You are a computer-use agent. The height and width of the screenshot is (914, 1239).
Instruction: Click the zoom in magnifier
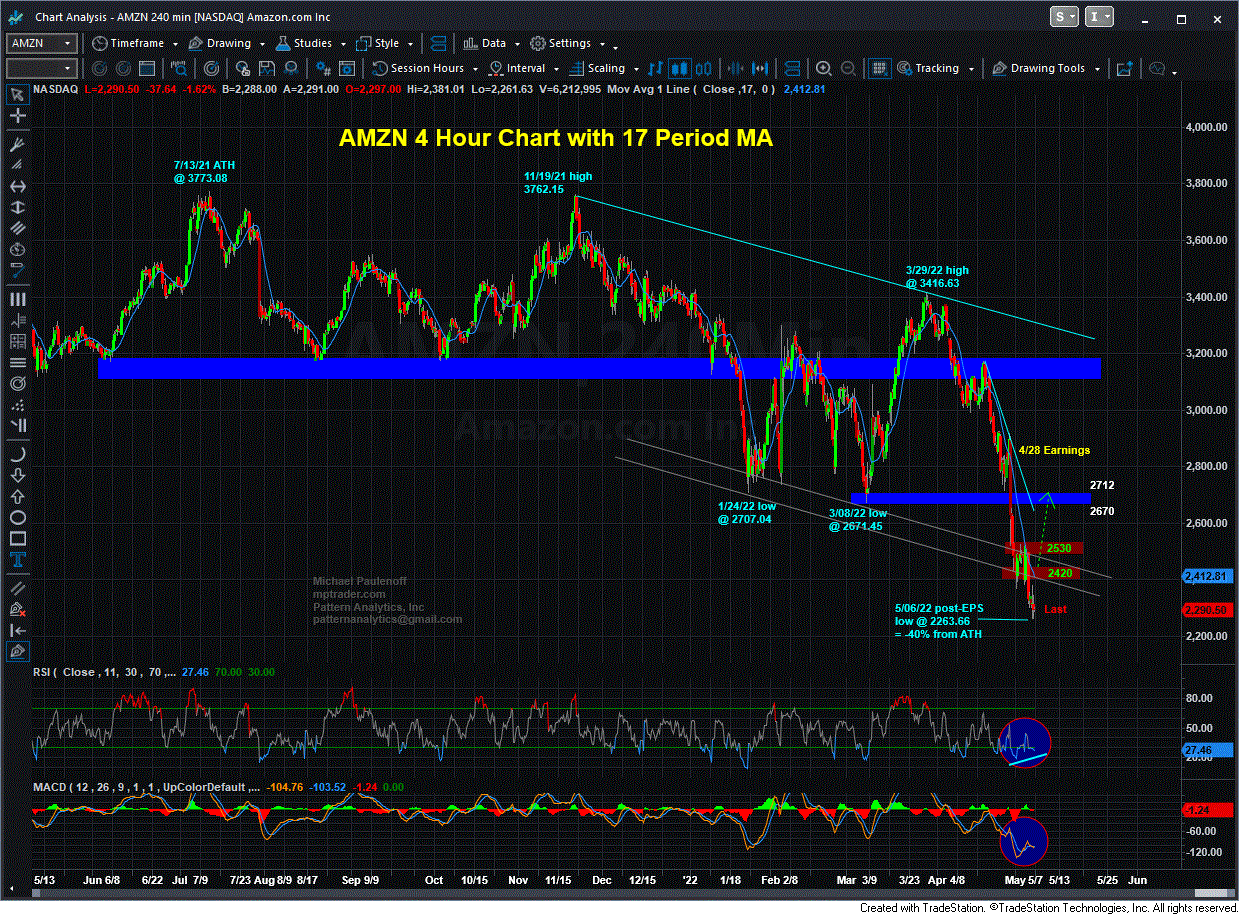tap(823, 68)
